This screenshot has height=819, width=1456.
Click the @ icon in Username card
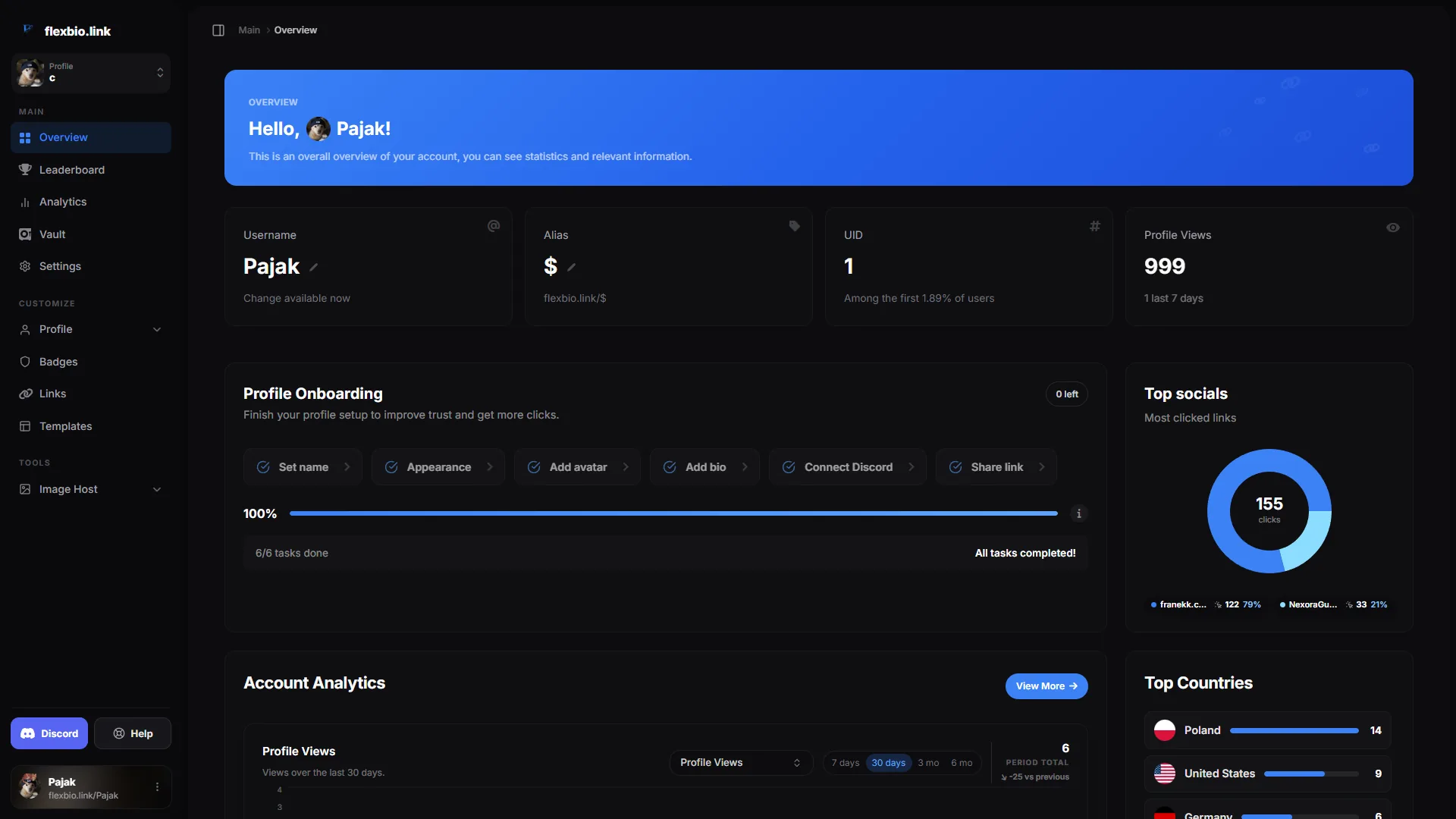click(494, 226)
